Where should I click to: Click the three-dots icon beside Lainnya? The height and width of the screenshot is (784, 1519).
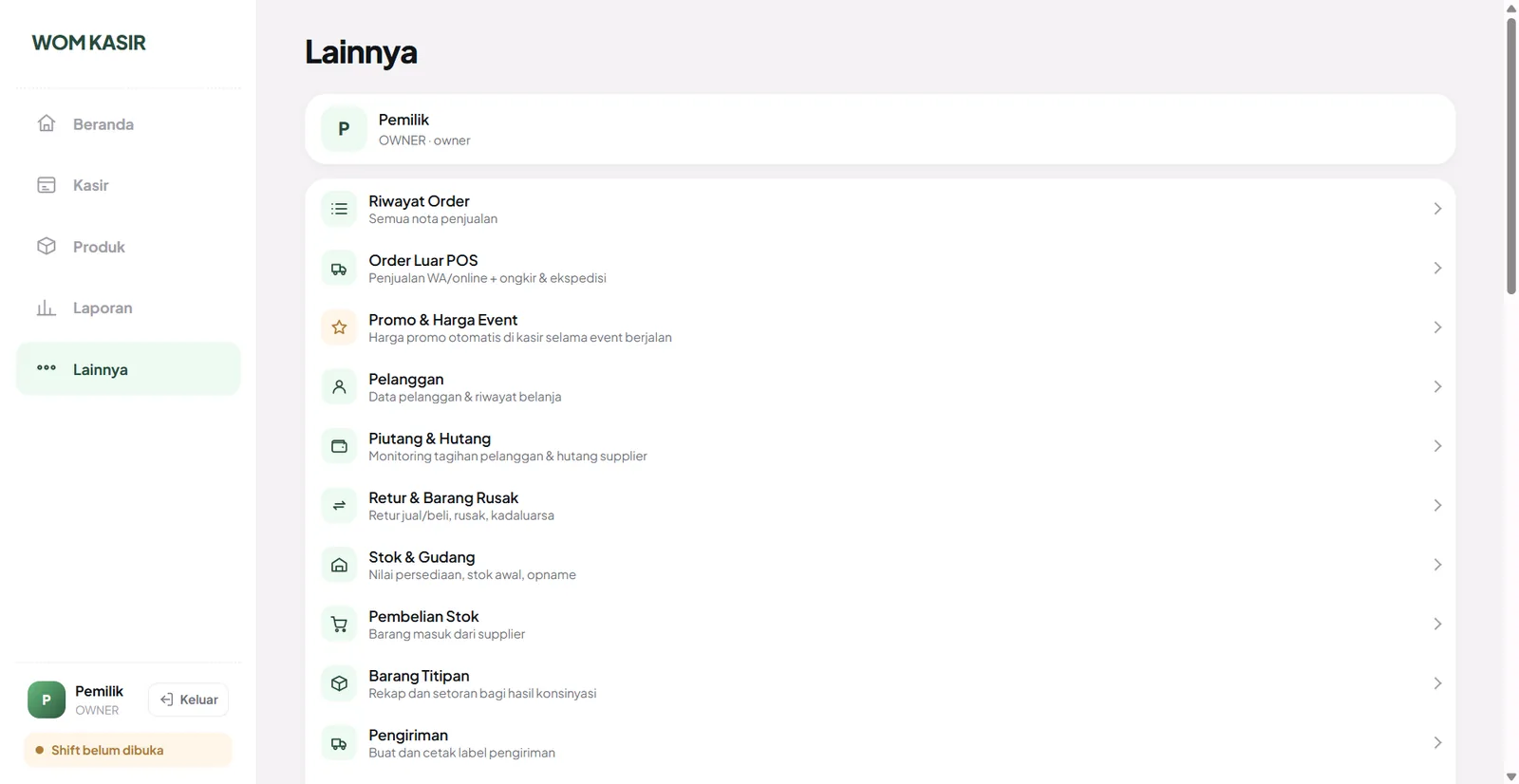pos(47,368)
